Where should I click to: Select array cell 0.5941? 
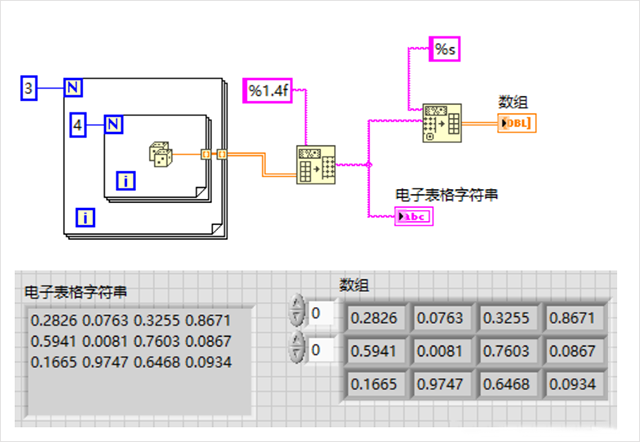pos(374,351)
